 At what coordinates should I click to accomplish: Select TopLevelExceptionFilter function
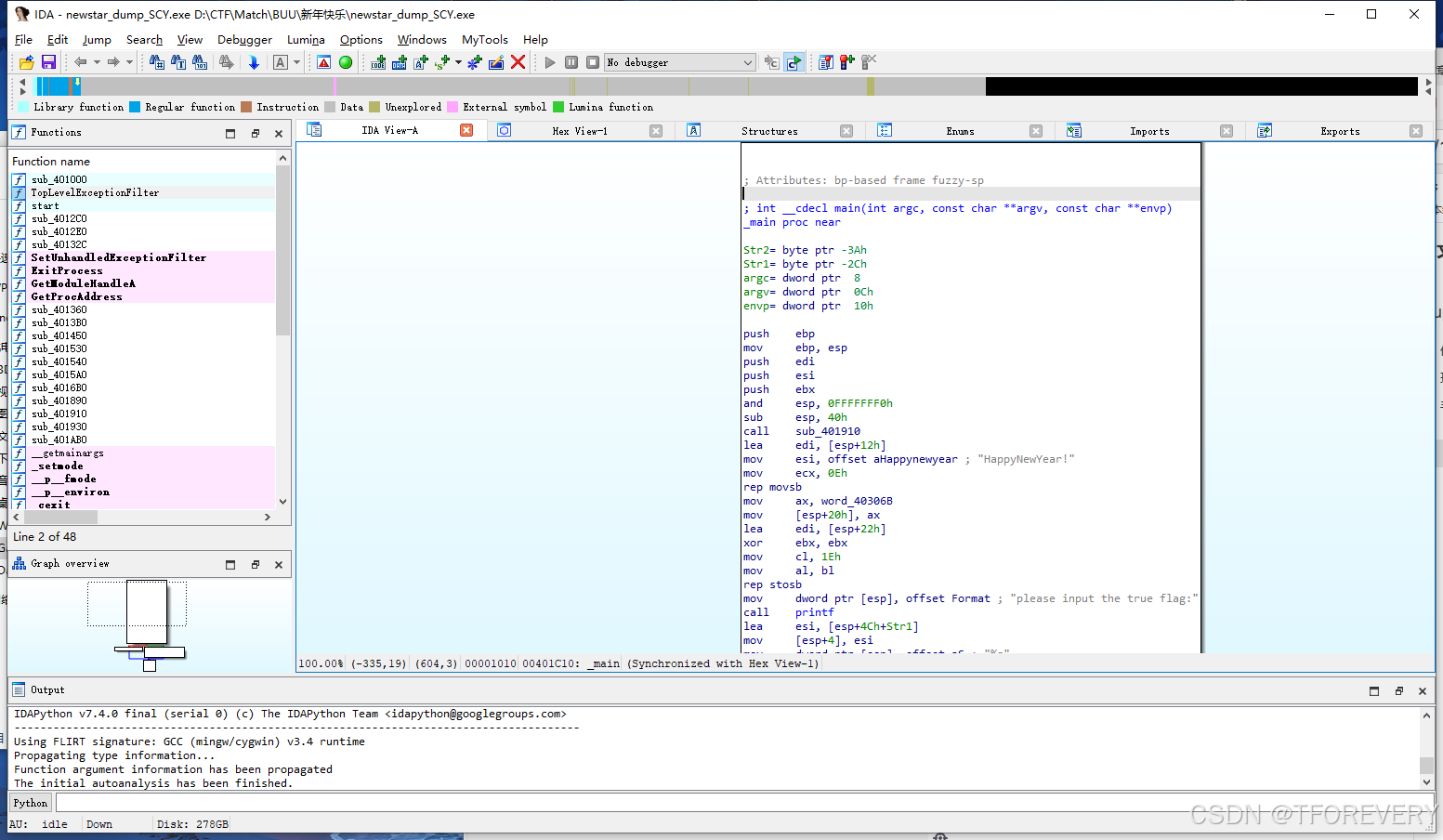142,192
